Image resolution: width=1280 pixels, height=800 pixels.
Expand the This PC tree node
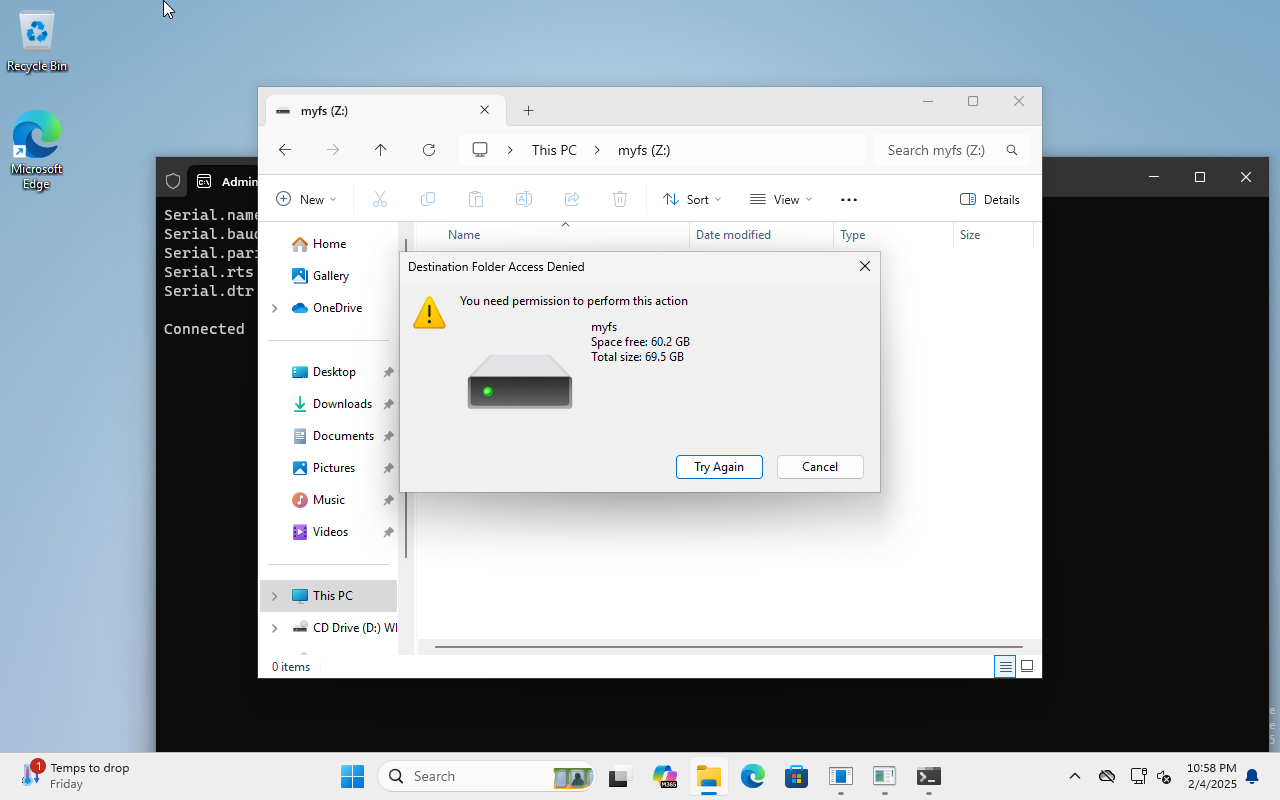275,596
